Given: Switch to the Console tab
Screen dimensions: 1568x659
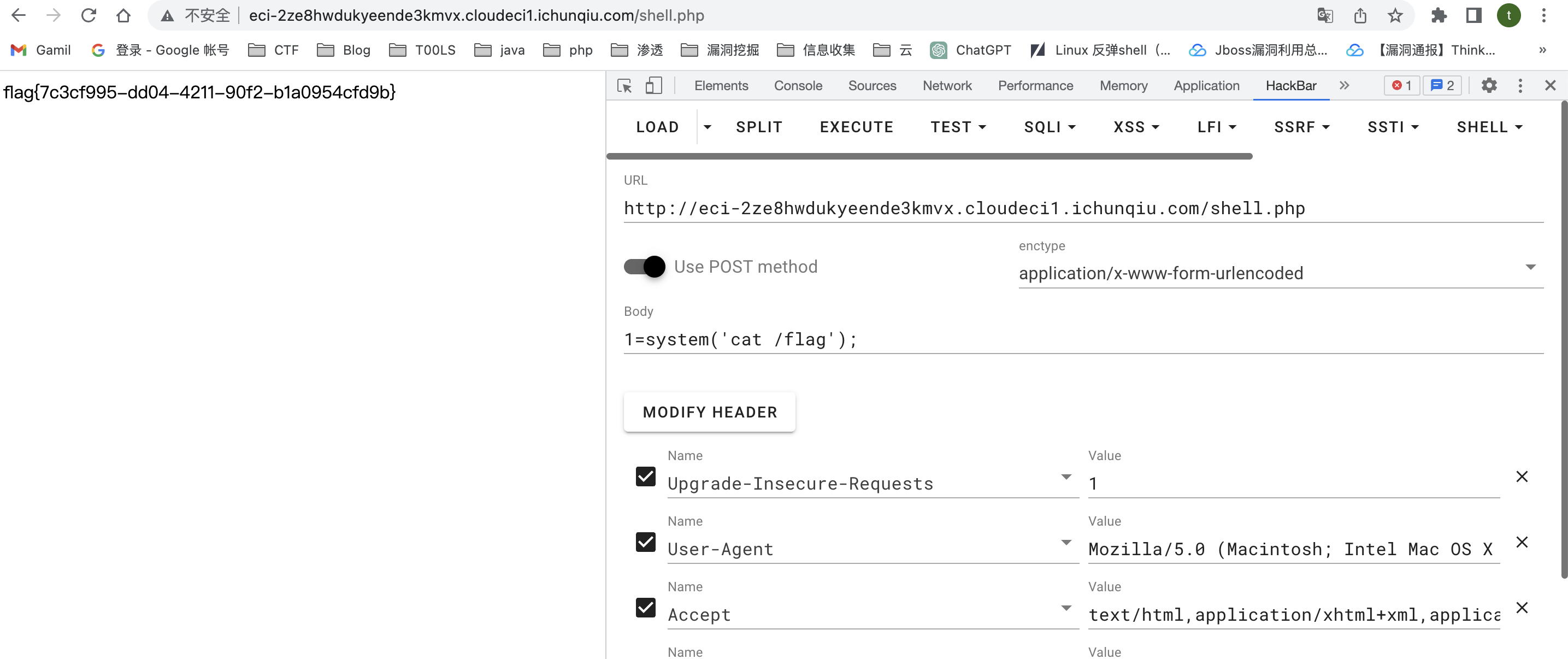Looking at the screenshot, I should pos(798,86).
